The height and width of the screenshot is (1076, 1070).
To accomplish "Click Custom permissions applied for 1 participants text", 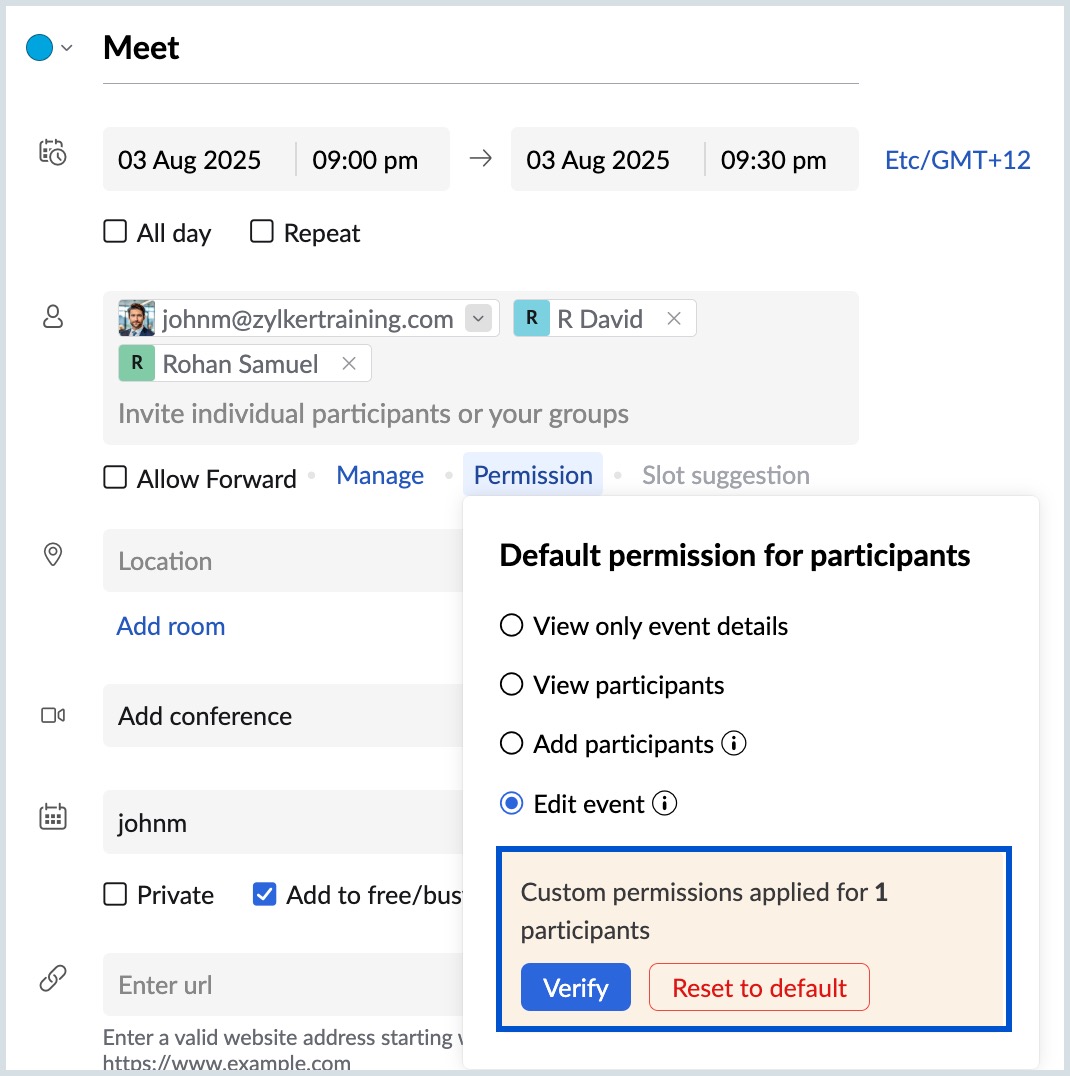I will pyautogui.click(x=704, y=911).
